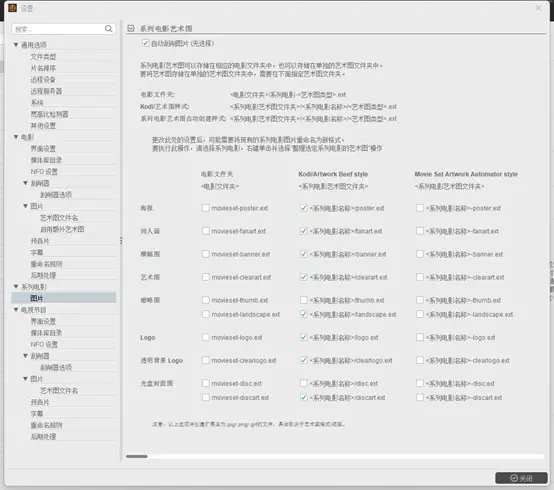Click the horizontal scrollbar thumb at the bottom

[x=137, y=456]
